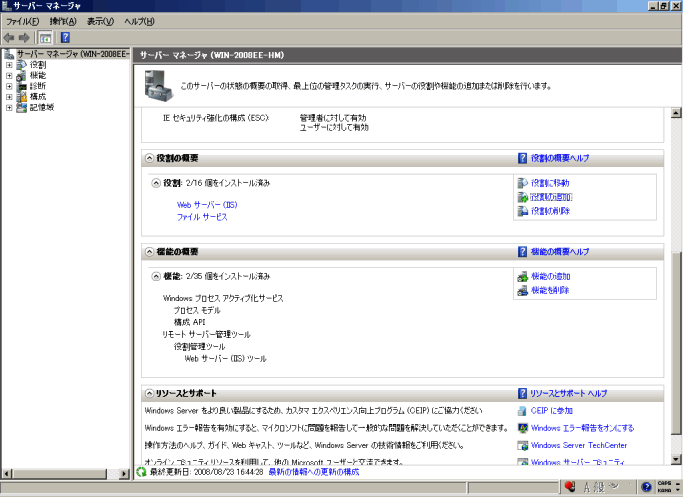Open Help from the toolbar question-mark icon
683x497 pixels.
(65, 37)
